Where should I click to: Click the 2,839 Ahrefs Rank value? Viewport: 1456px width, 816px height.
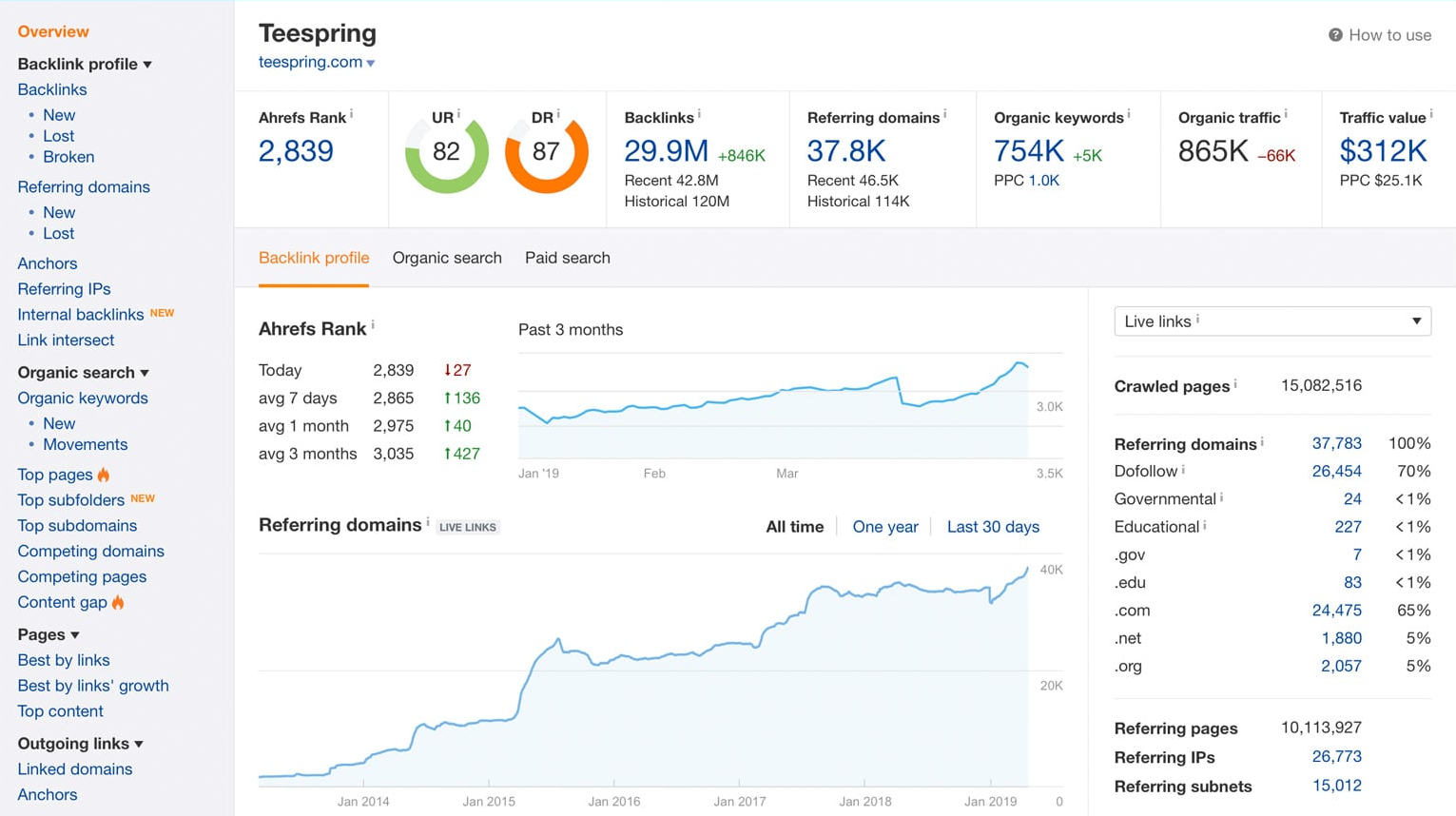(296, 151)
